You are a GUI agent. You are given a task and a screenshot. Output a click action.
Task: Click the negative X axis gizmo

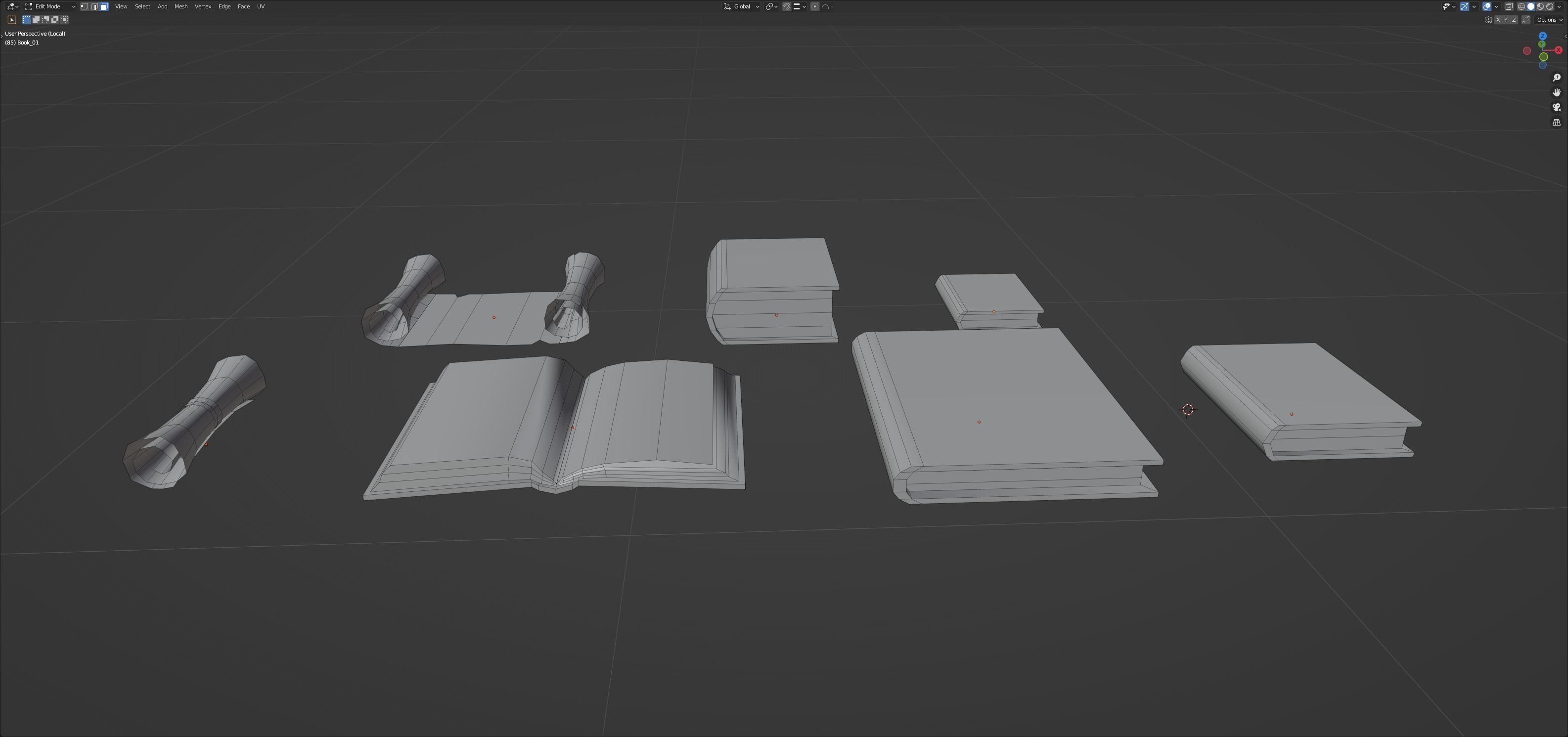point(1526,50)
